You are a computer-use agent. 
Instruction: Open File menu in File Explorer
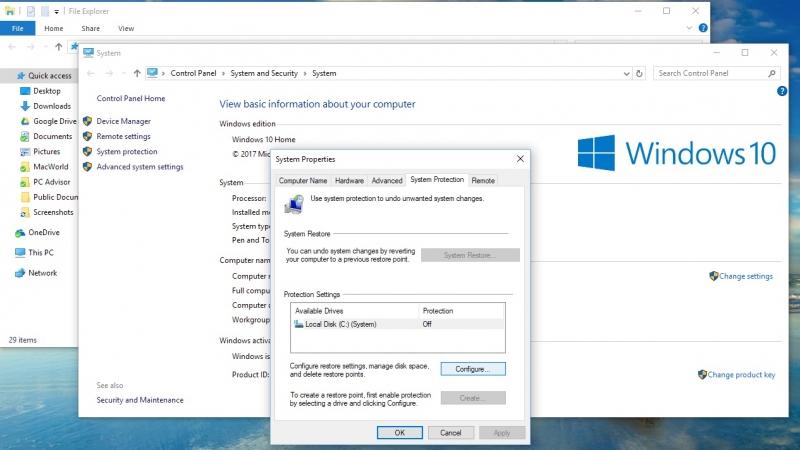[x=17, y=29]
